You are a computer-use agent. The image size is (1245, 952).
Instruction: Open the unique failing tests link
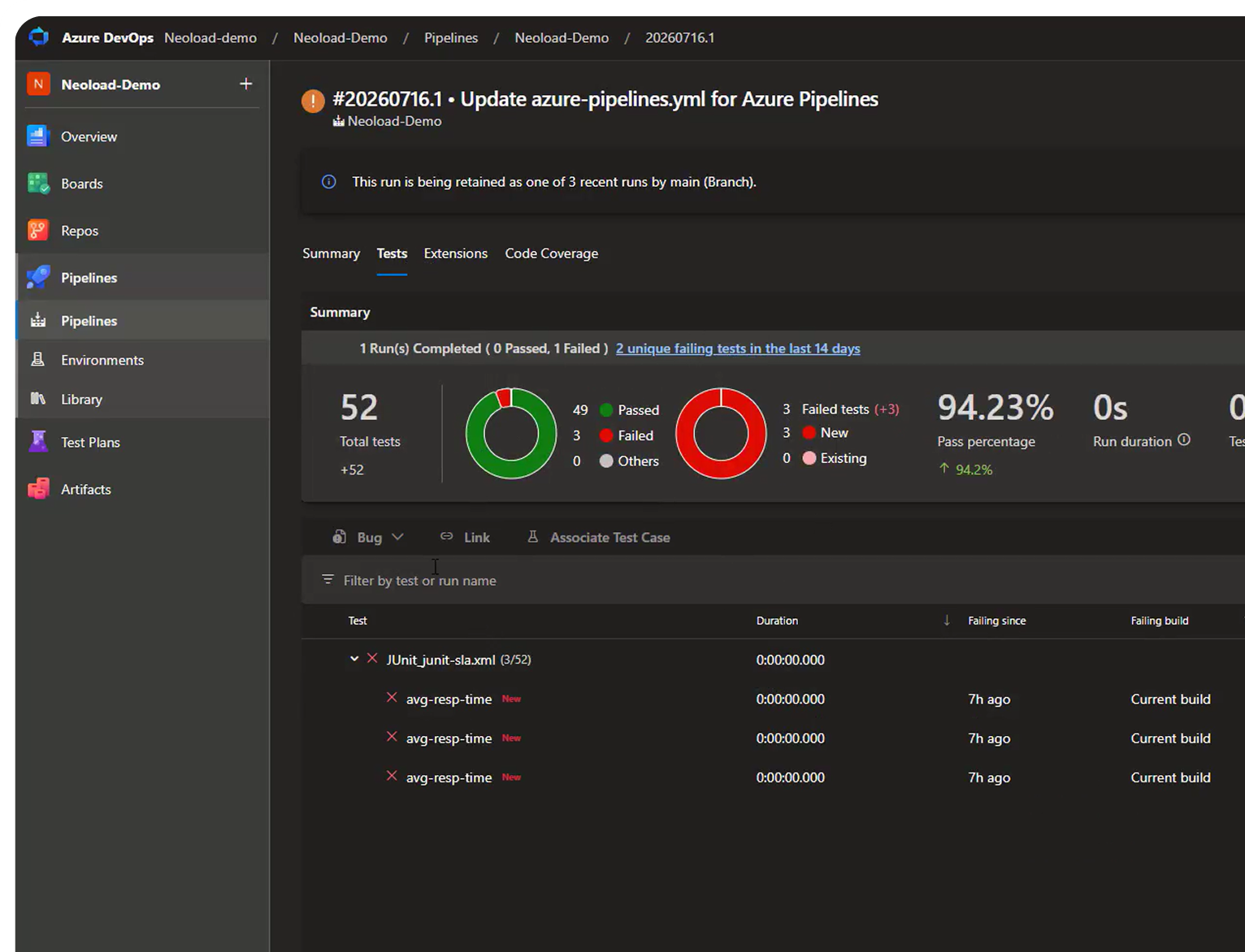click(x=738, y=348)
